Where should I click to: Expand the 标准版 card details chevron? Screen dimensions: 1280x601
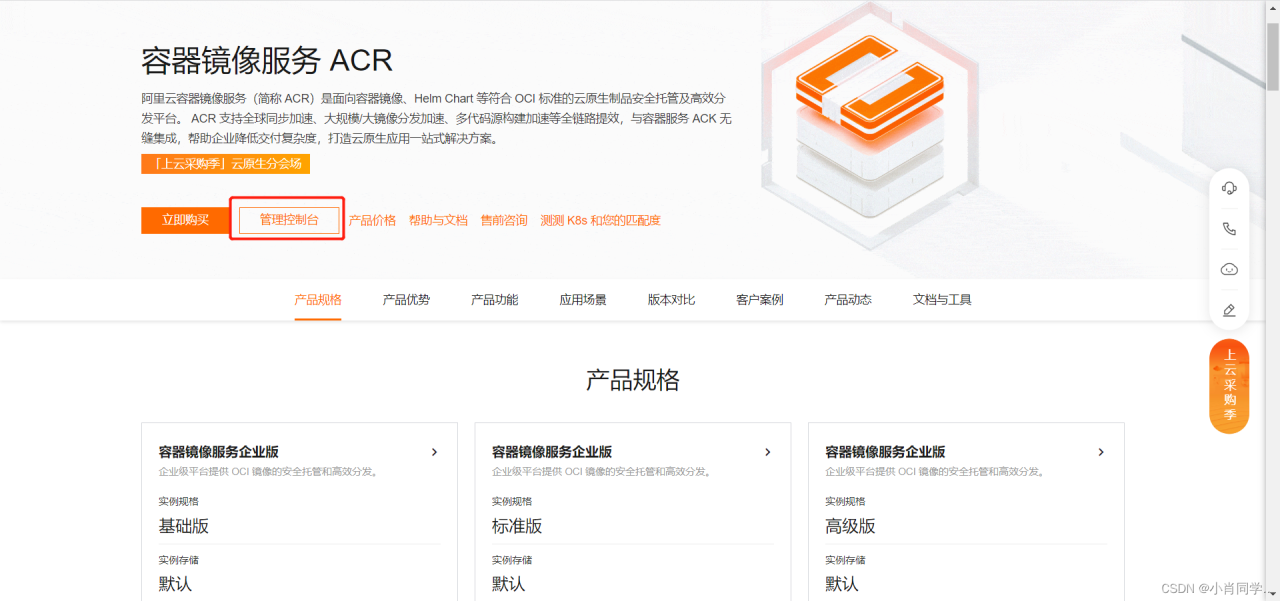[x=767, y=452]
